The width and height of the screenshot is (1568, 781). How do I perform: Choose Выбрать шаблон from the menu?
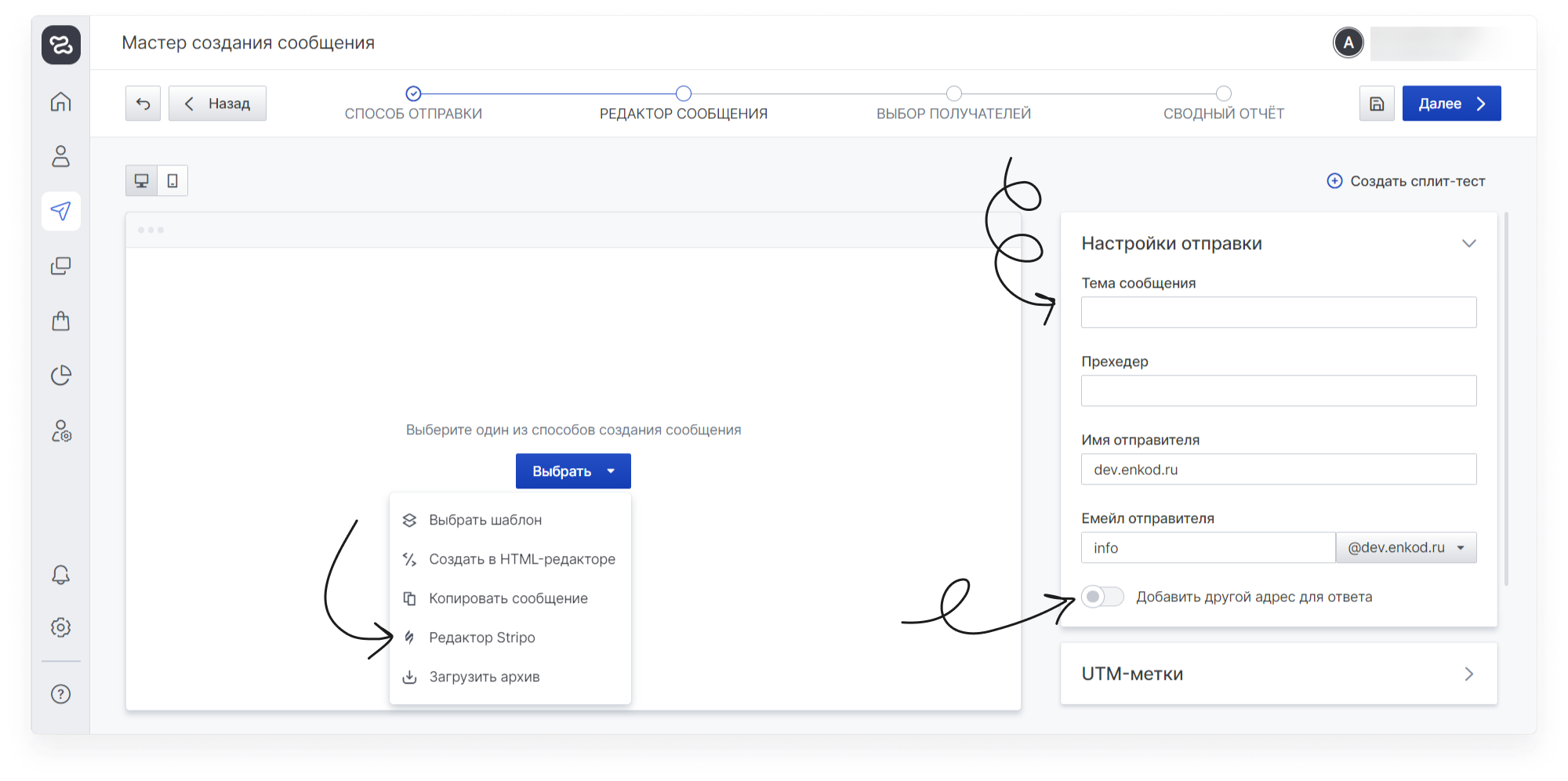tap(510, 520)
